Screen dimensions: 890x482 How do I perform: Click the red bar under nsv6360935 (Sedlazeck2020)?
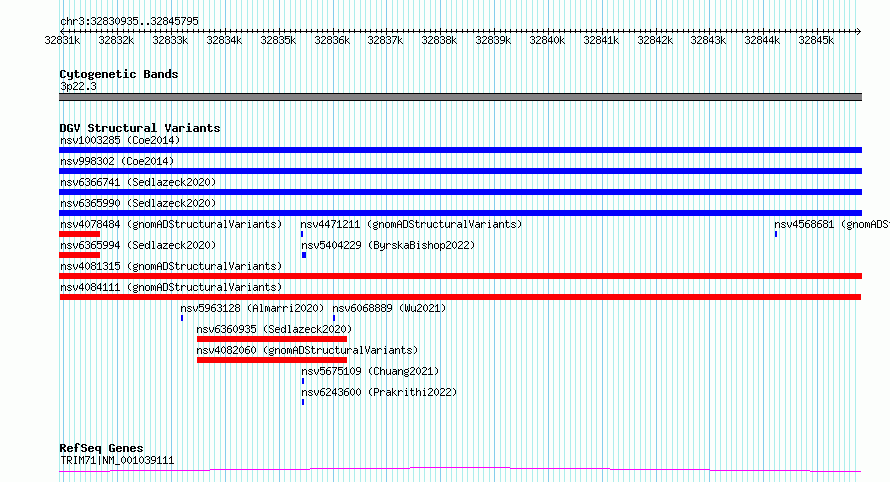pyautogui.click(x=272, y=339)
